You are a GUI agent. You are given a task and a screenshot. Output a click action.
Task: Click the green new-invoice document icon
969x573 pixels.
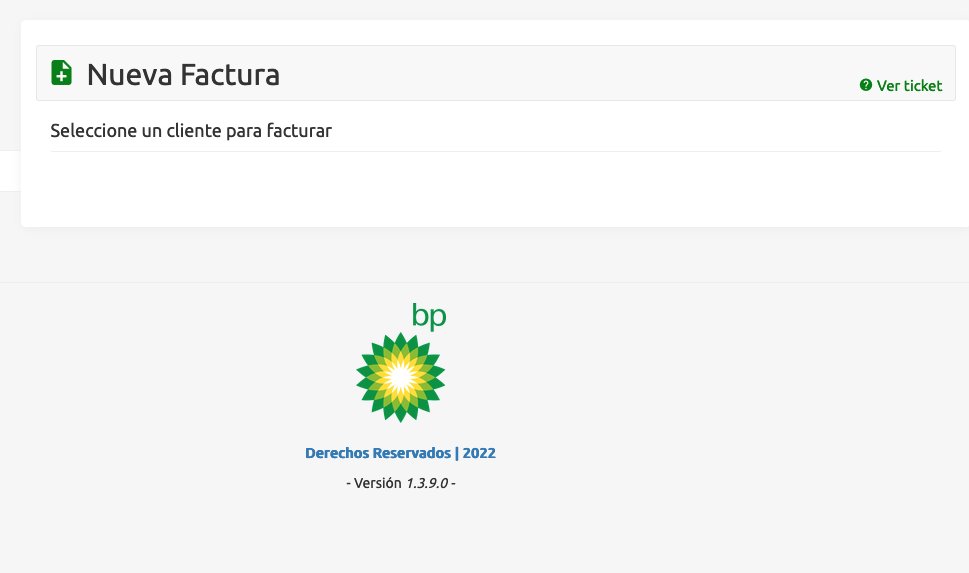[x=61, y=73]
